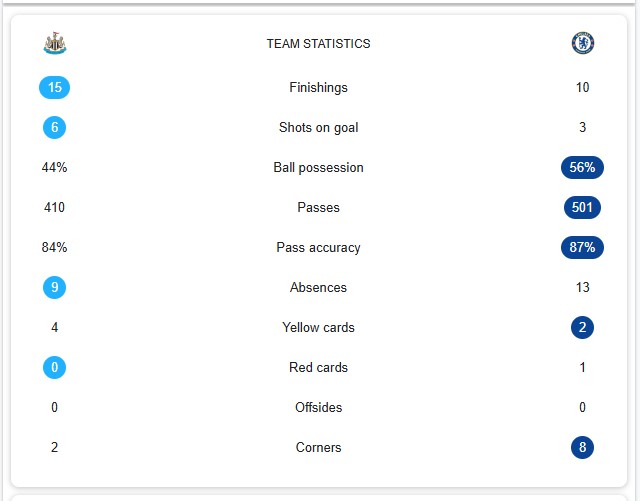Click Chelsea's highlighted 2 yellow cards badge
640x501 pixels.
coord(582,327)
